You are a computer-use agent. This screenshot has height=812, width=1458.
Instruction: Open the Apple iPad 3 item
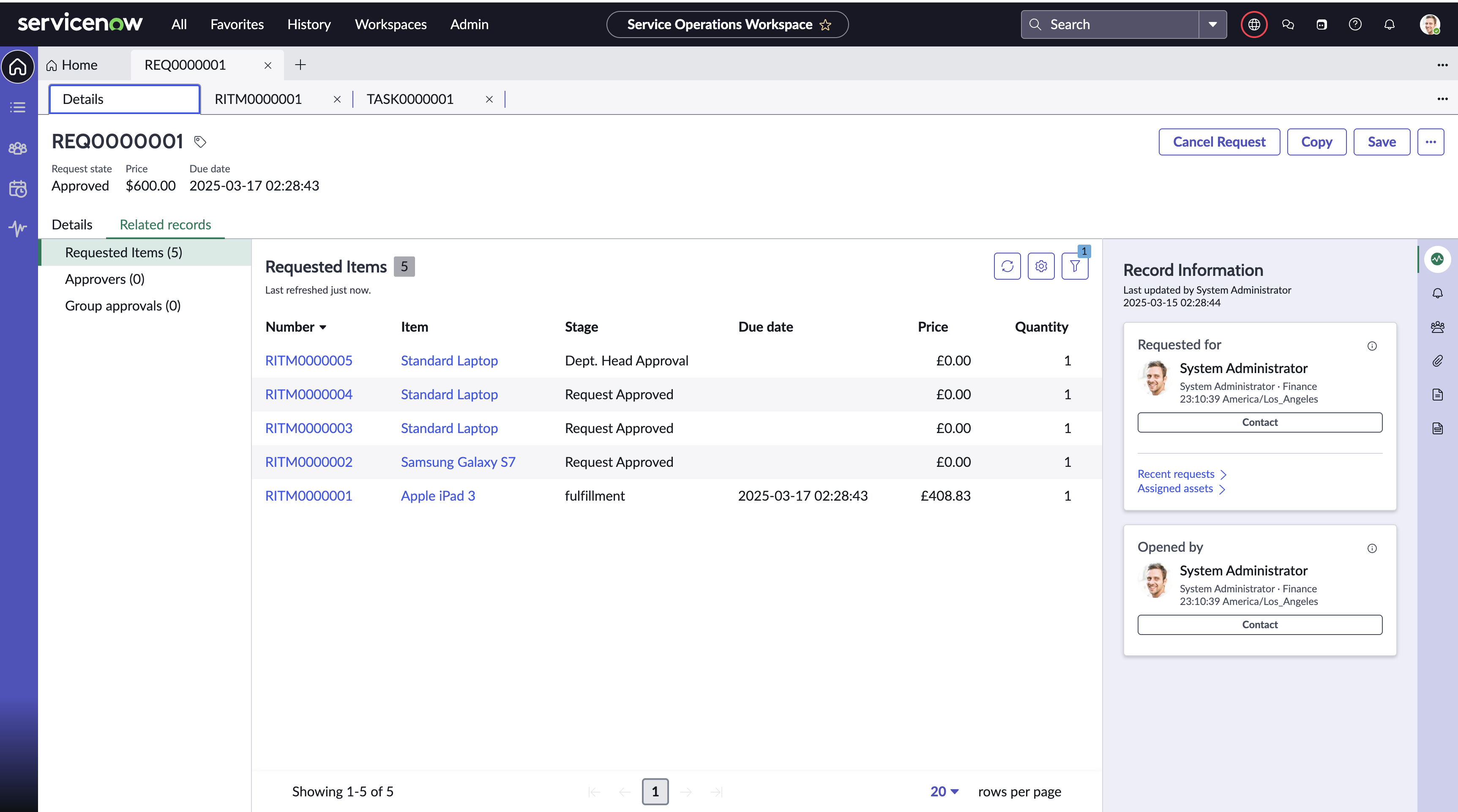pyautogui.click(x=437, y=496)
